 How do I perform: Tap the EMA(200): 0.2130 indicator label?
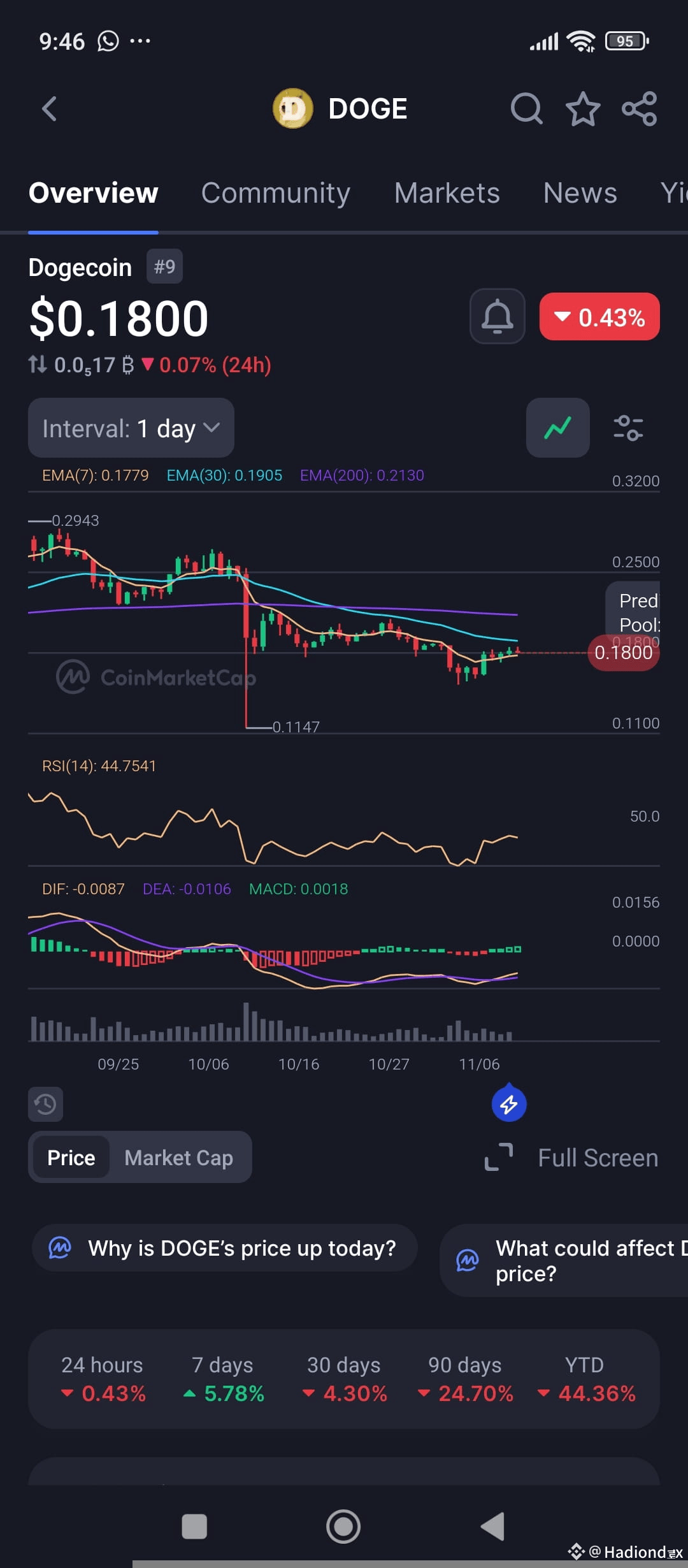[x=362, y=475]
